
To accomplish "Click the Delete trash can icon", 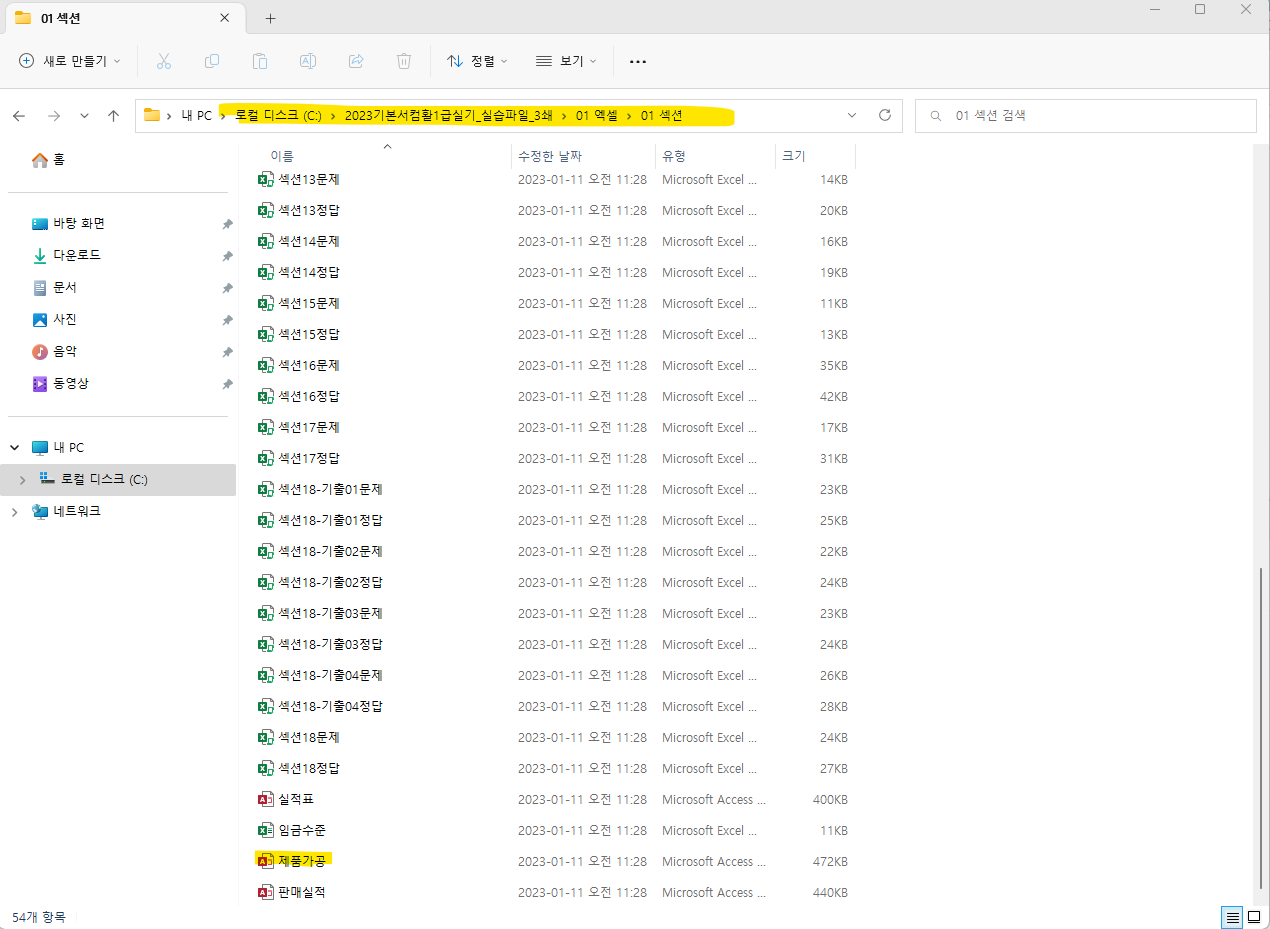I will point(404,61).
